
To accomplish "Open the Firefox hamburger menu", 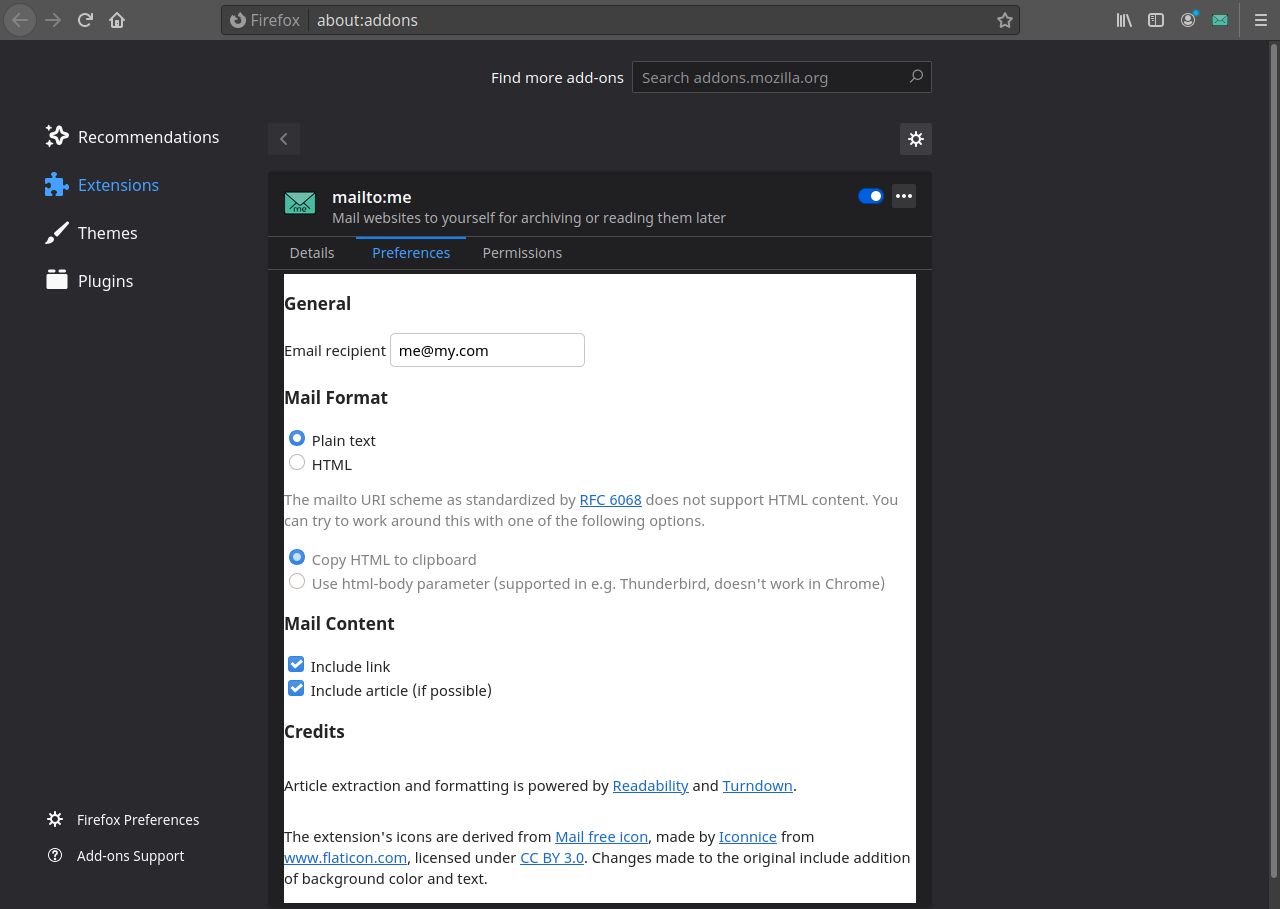I will (x=1260, y=19).
